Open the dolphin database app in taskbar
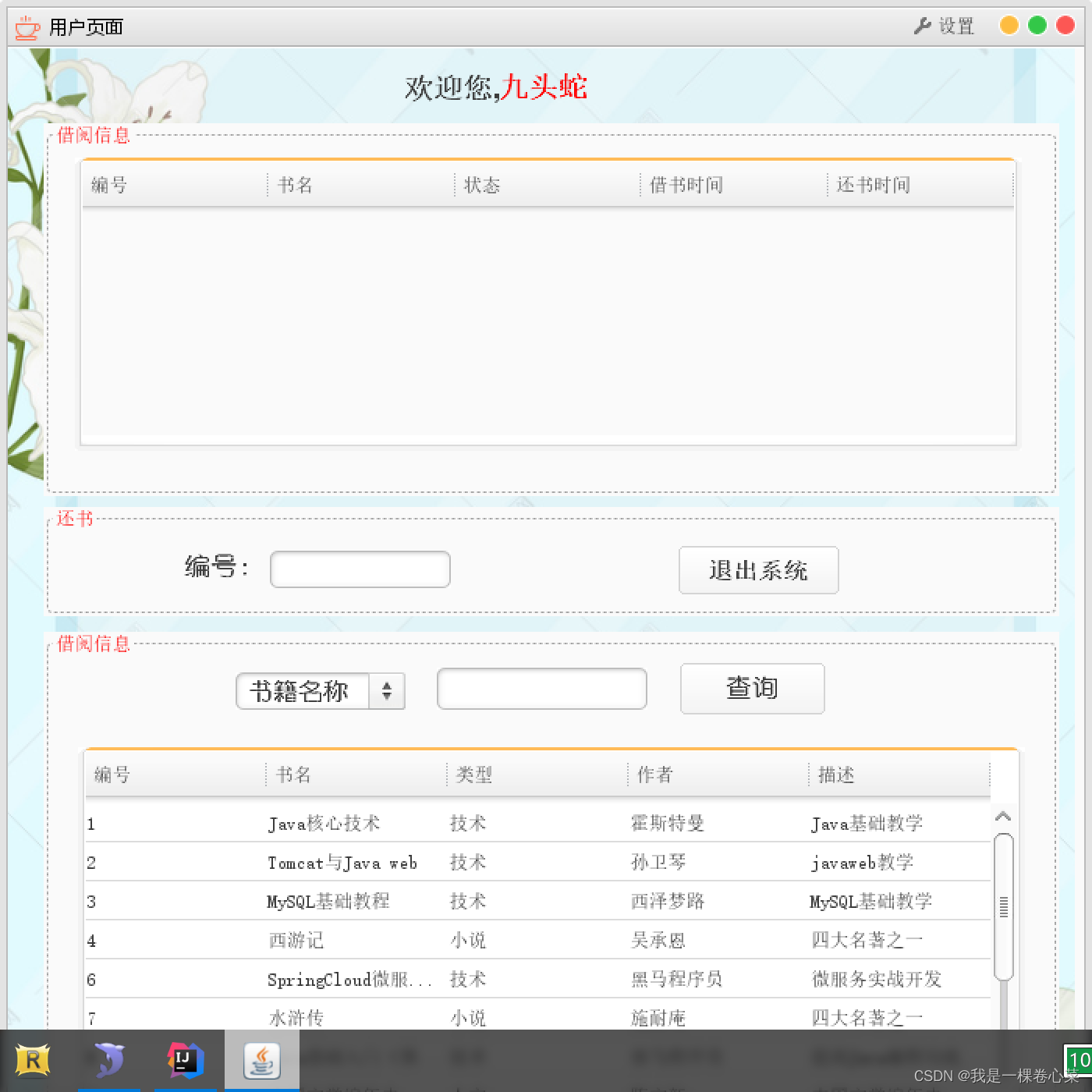Screen dimensions: 1092x1092 109,1060
